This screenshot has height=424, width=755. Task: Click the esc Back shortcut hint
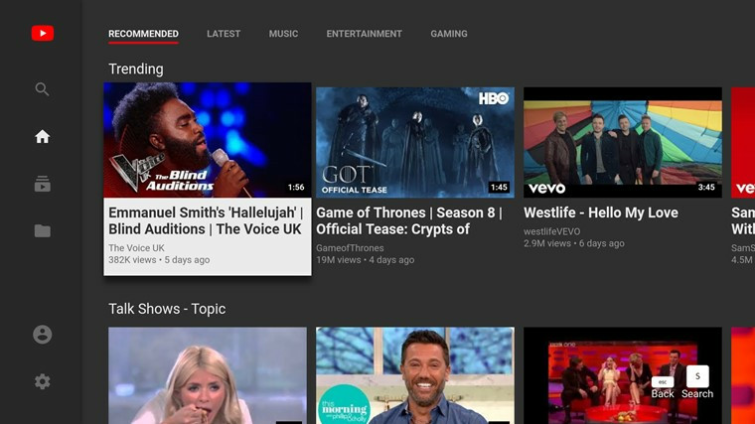pos(663,388)
